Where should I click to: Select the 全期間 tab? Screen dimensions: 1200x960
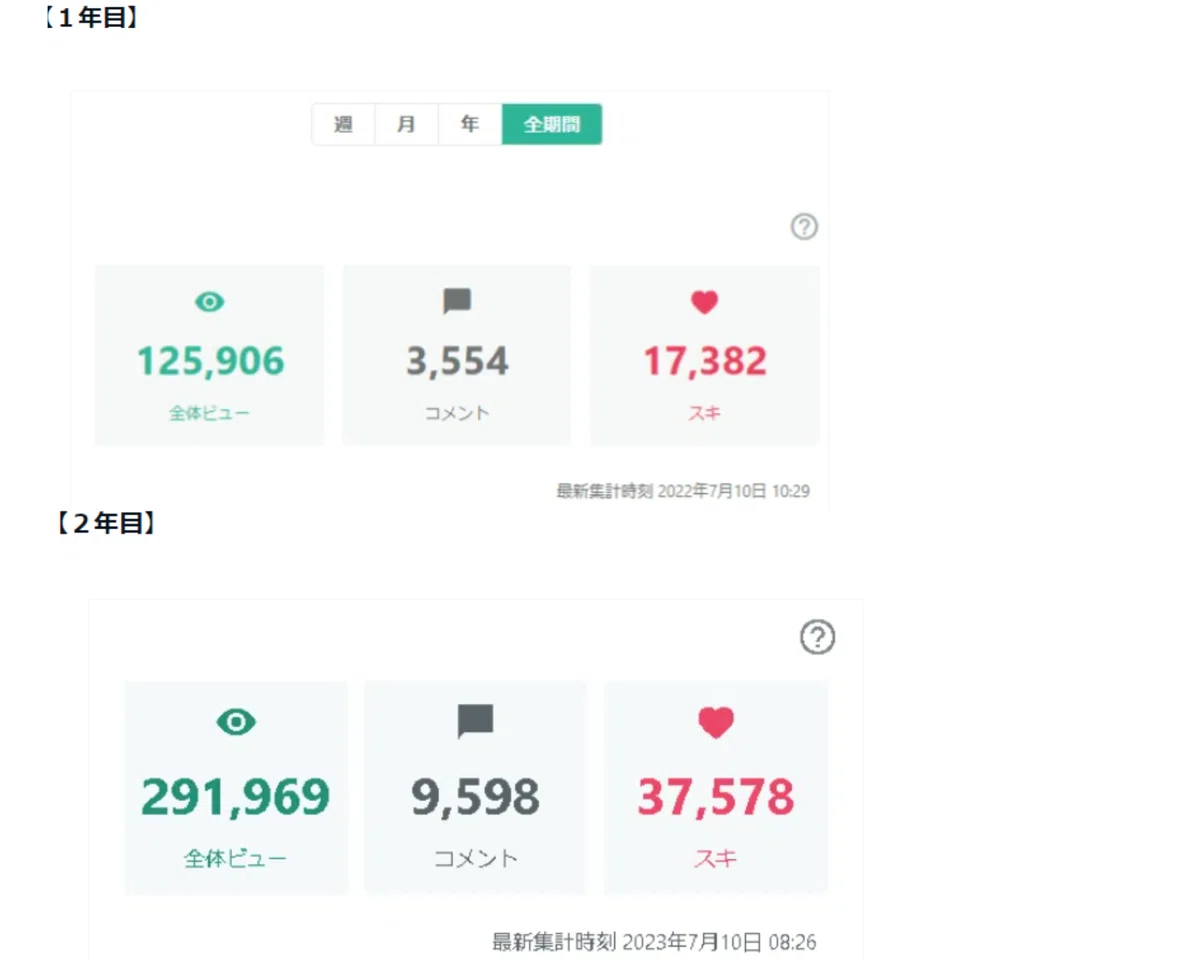pyautogui.click(x=552, y=125)
